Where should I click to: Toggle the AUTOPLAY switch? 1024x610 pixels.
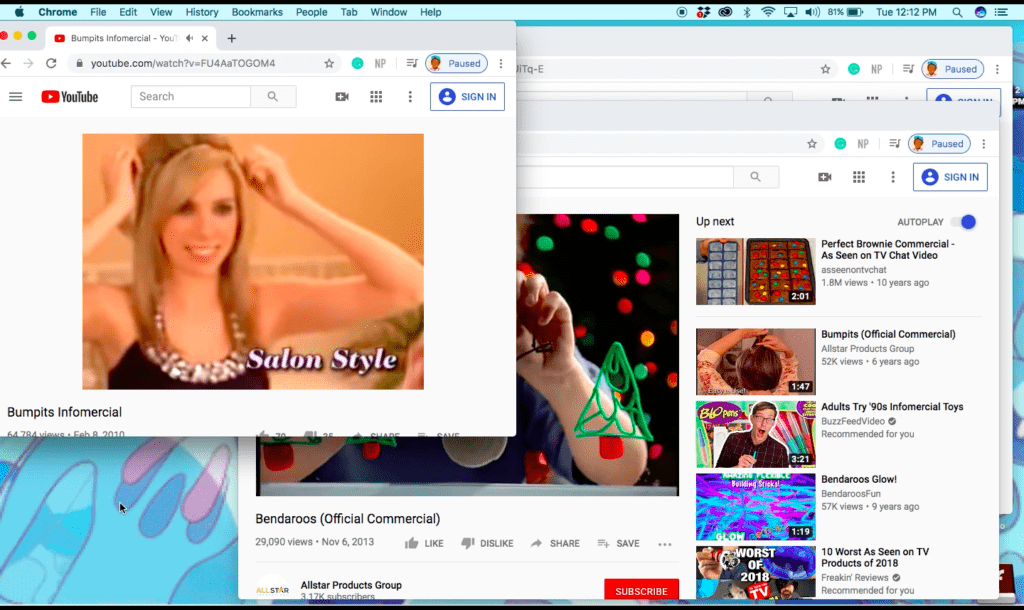[964, 222]
